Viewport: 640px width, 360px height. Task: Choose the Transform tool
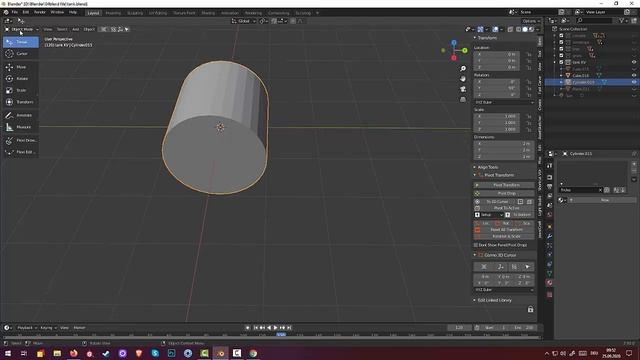(21, 102)
